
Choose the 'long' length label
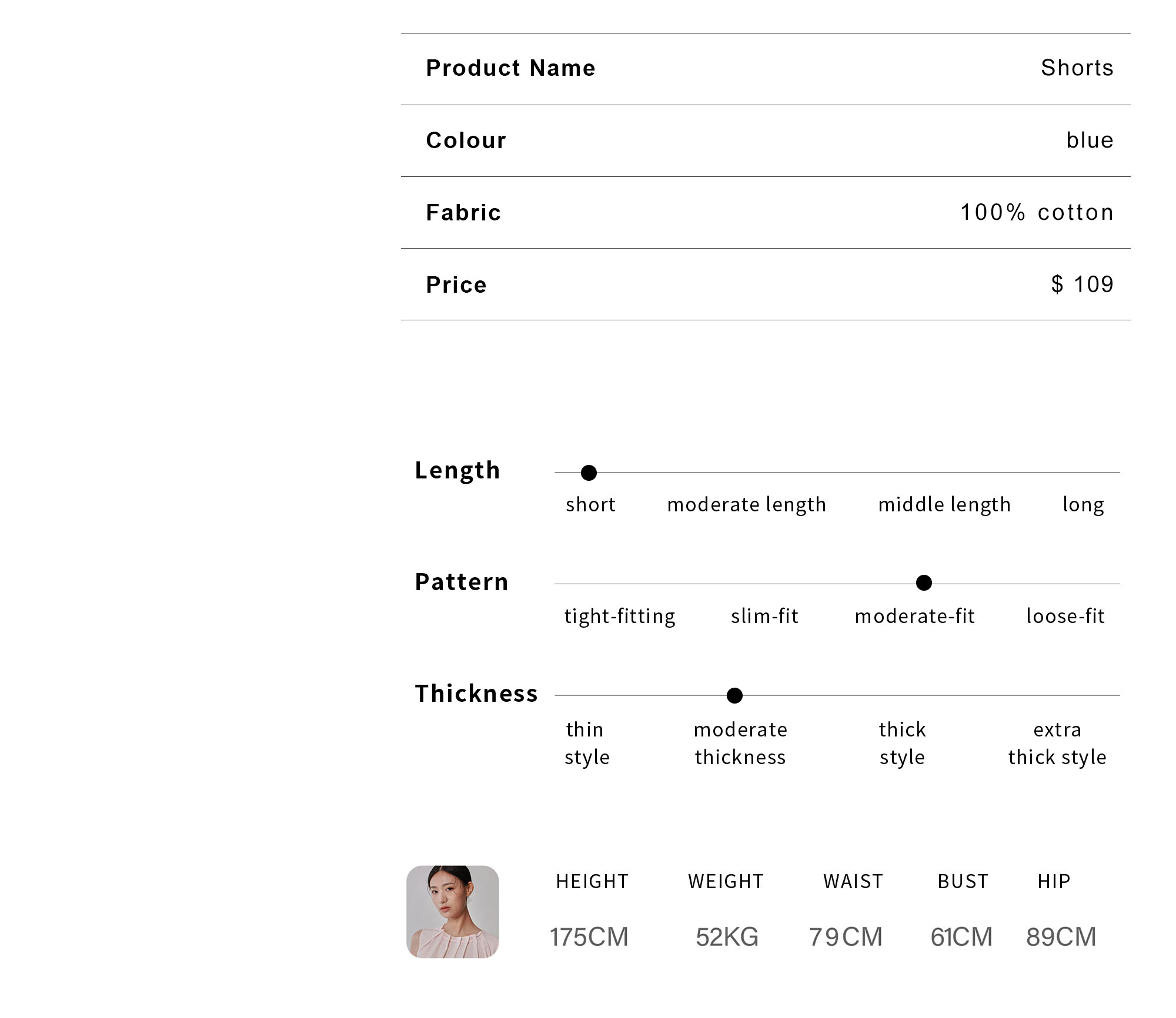(x=1083, y=504)
